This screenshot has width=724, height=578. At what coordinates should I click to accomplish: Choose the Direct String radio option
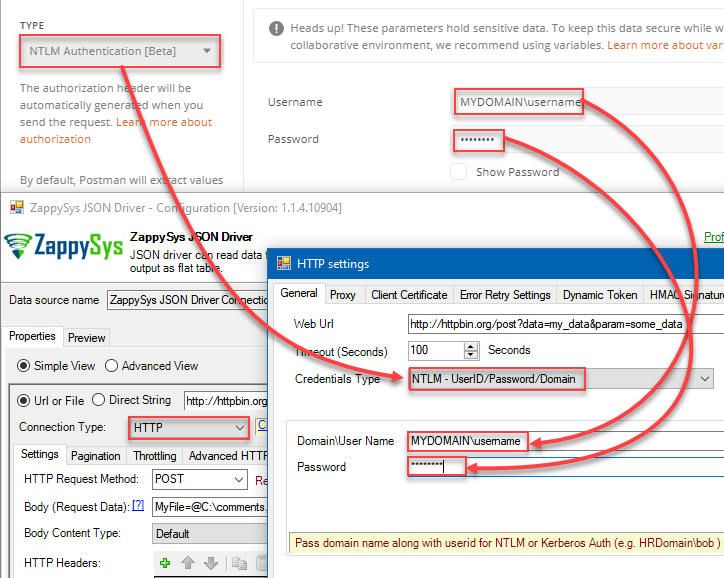click(98, 400)
